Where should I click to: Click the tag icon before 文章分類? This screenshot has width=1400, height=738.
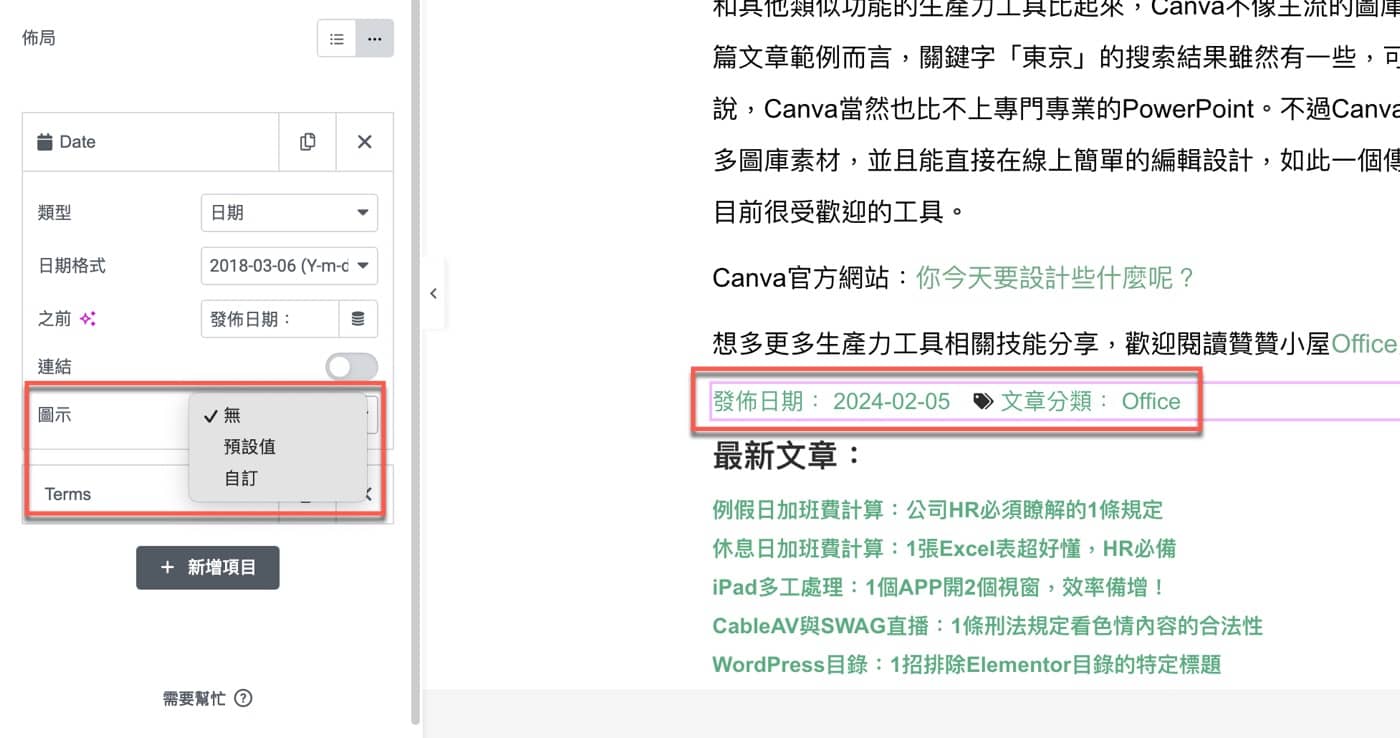[984, 401]
